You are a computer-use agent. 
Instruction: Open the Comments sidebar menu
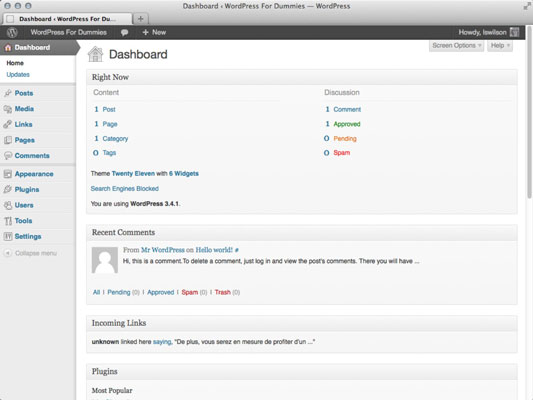[32, 156]
